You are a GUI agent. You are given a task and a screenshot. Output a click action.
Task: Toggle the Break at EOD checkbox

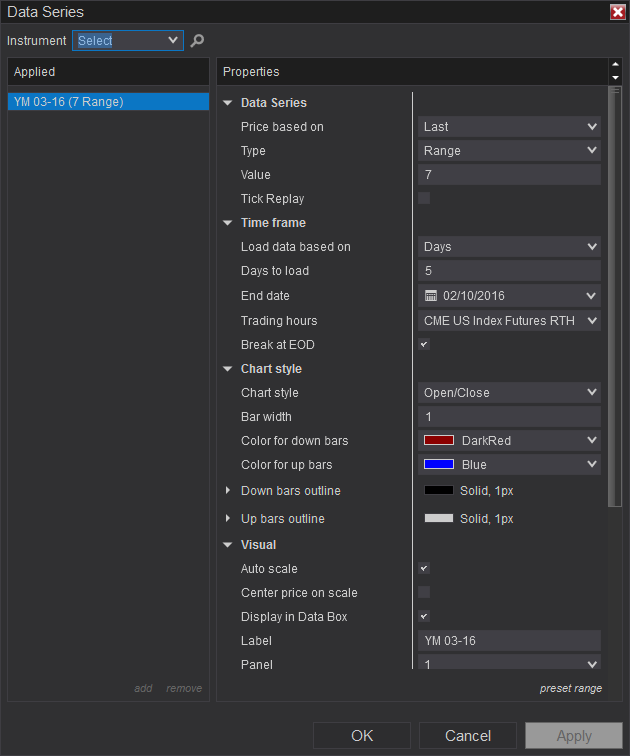pyautogui.click(x=424, y=345)
